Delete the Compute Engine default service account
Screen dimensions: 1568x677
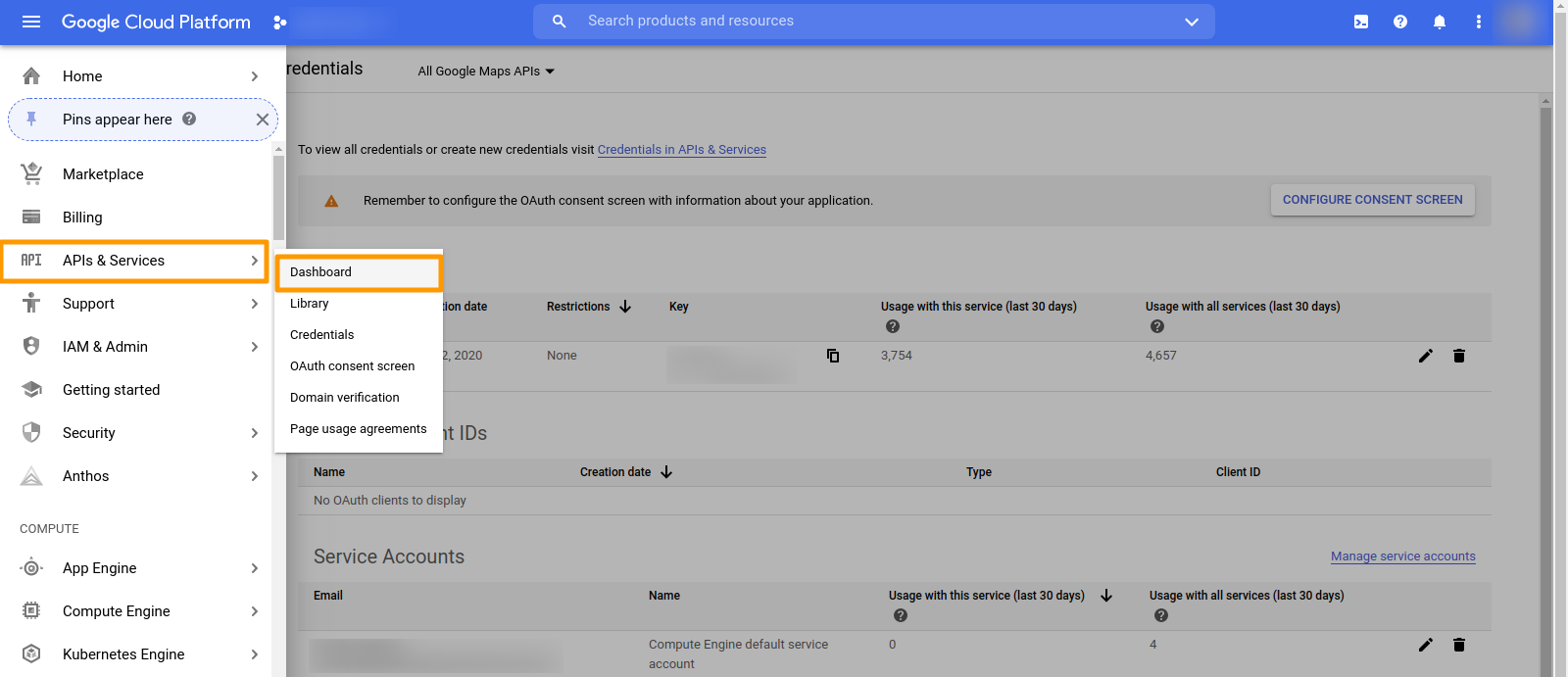coord(1459,645)
